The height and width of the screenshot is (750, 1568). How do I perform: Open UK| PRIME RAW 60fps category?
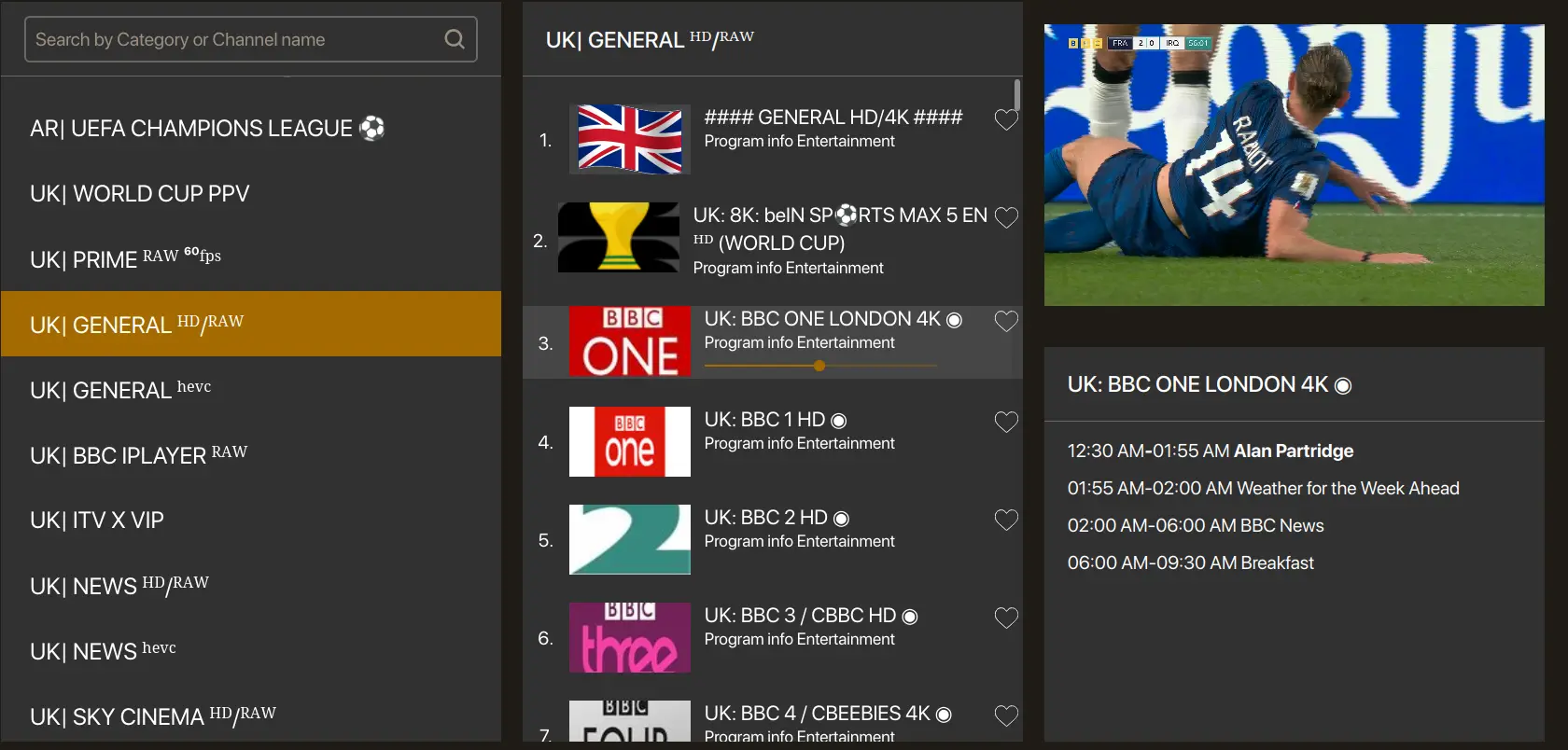251,258
